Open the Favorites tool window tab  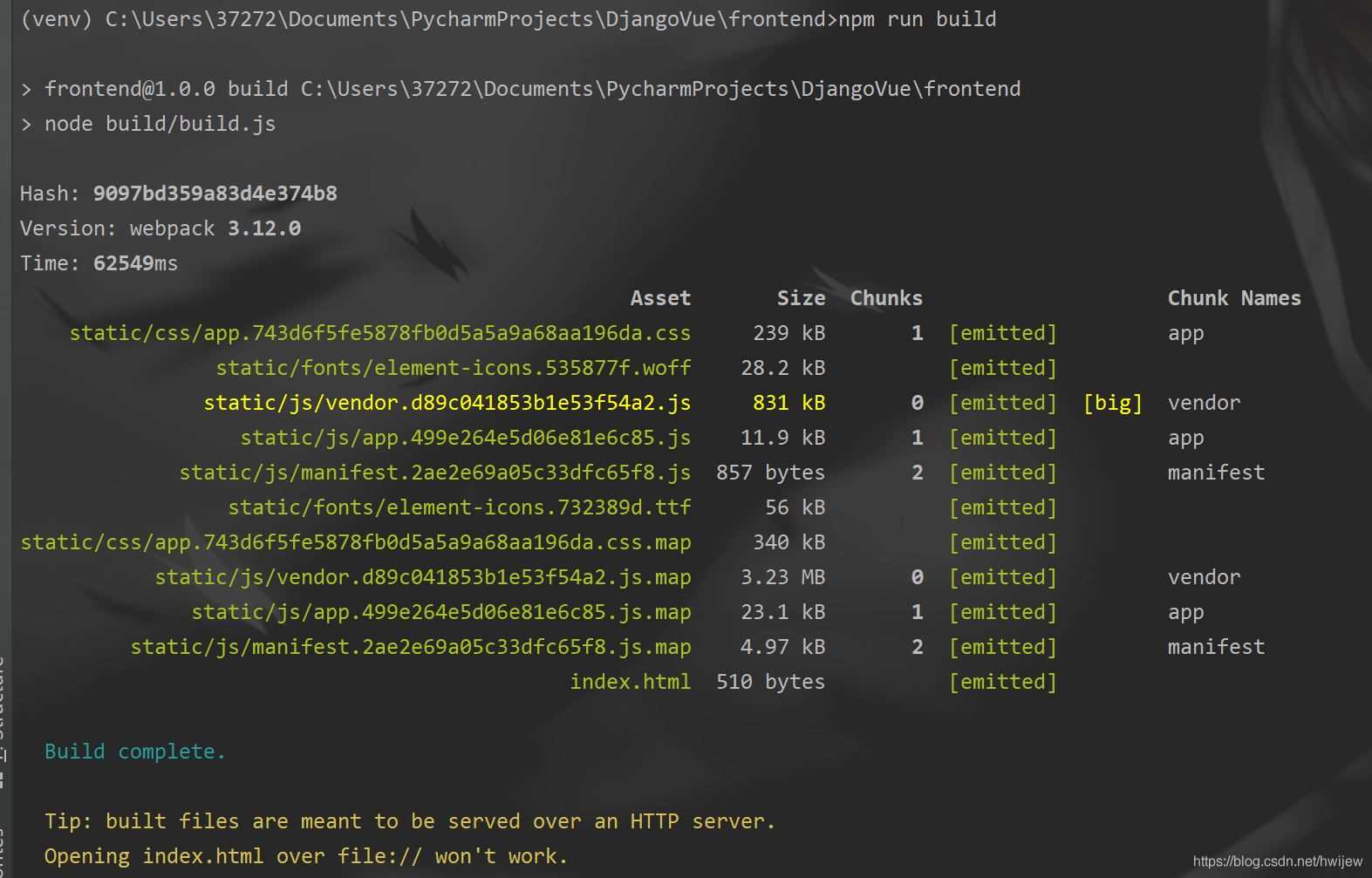[3, 850]
